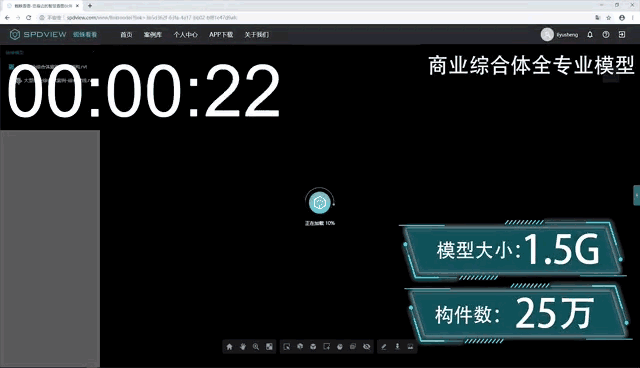Open the APP下载 menu item
Viewport: 640px width, 368px height.
221,35
